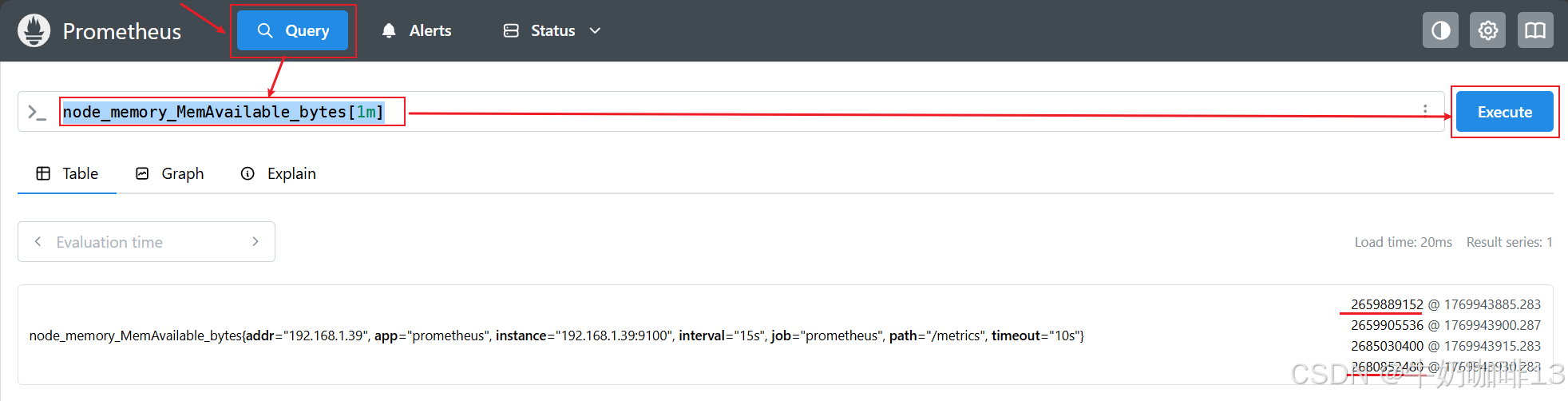Click the table grid icon on Table tab
The image size is (1568, 401).
tap(43, 173)
